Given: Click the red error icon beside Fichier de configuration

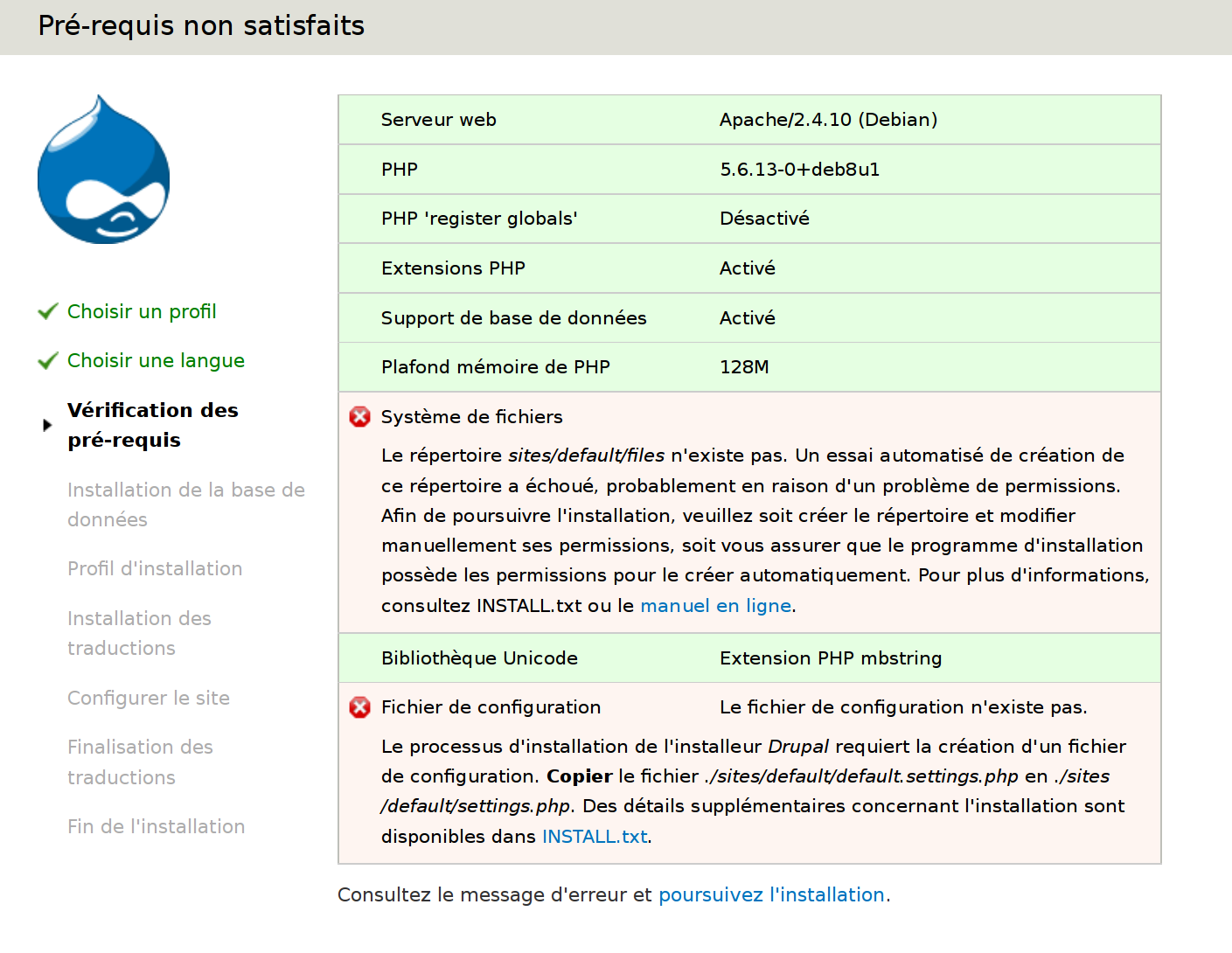Looking at the screenshot, I should coord(359,707).
